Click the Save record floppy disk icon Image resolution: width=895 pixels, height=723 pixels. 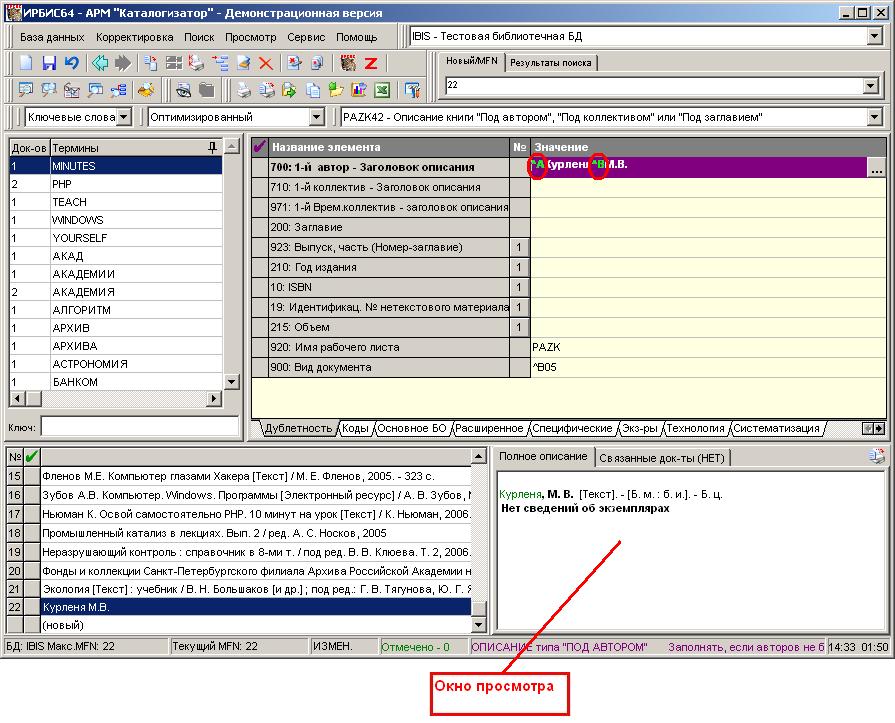click(x=49, y=63)
